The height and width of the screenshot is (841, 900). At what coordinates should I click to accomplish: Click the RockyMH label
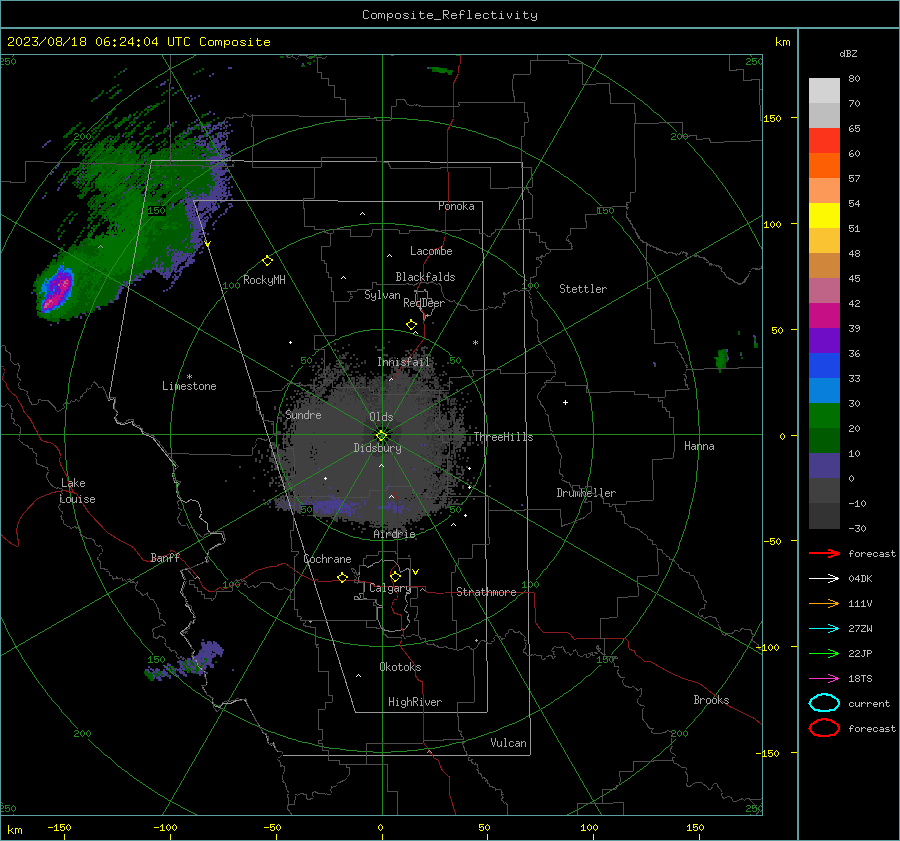pyautogui.click(x=264, y=280)
